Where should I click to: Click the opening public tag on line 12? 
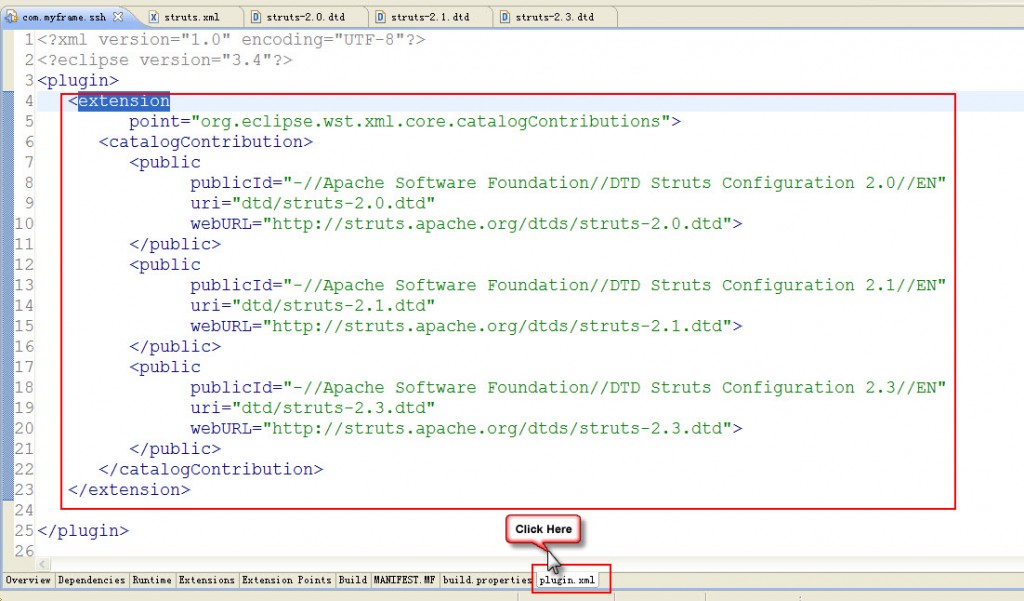(x=165, y=265)
